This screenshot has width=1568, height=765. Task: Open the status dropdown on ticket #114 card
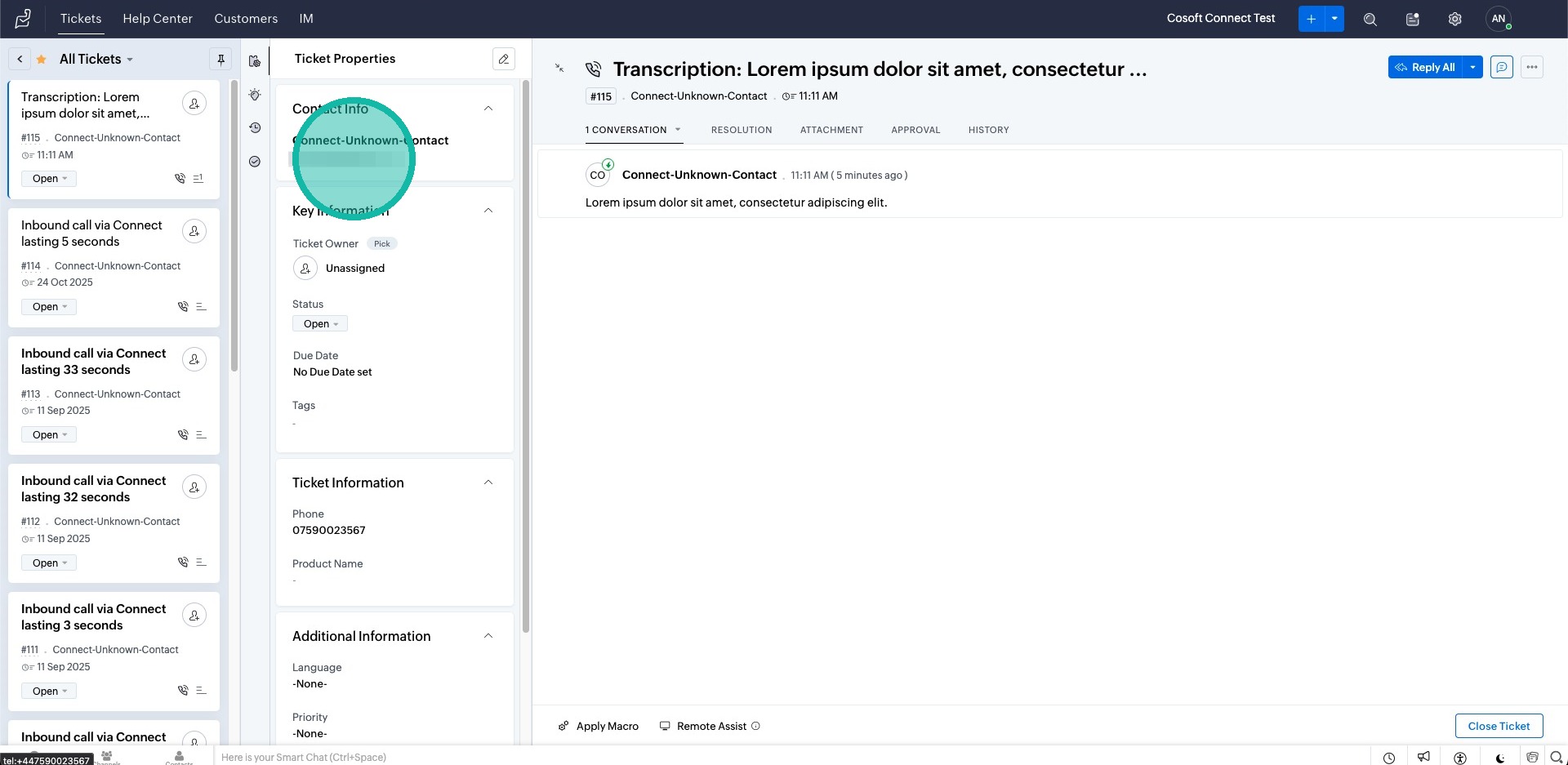(49, 307)
